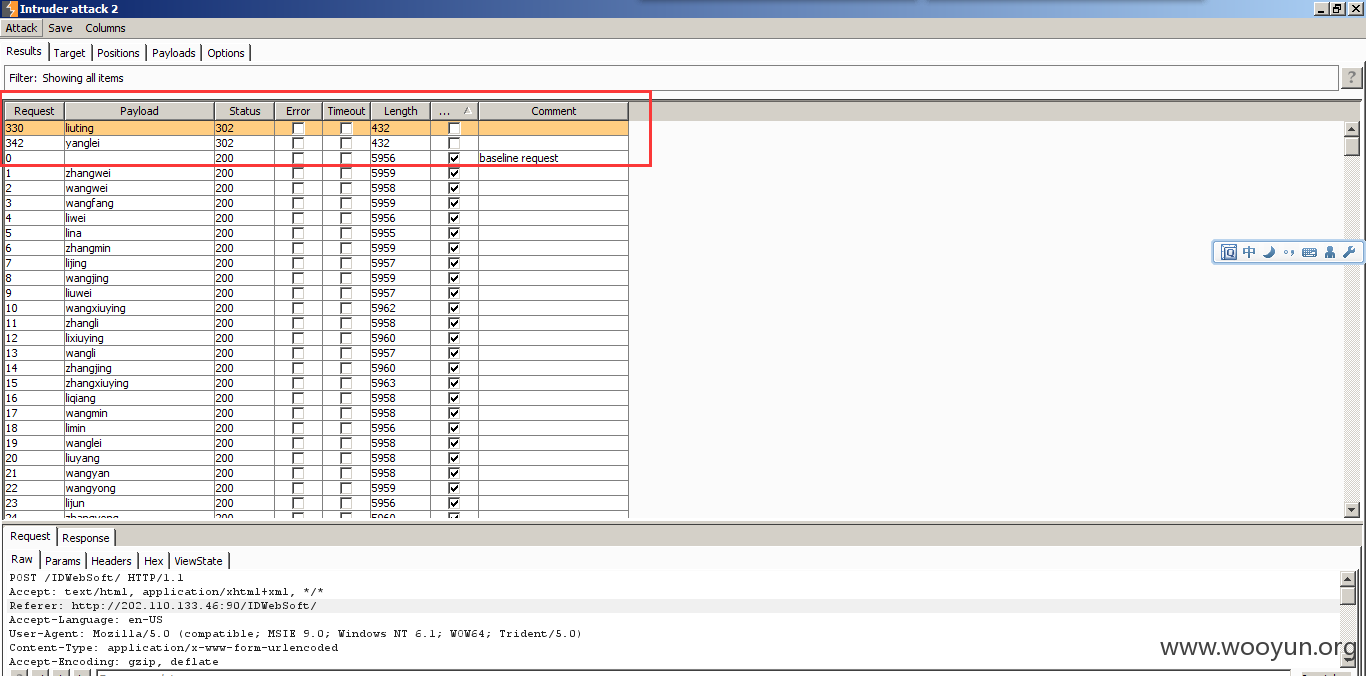
Task: Click the Sogou IME logo icon
Action: [x=1229, y=252]
